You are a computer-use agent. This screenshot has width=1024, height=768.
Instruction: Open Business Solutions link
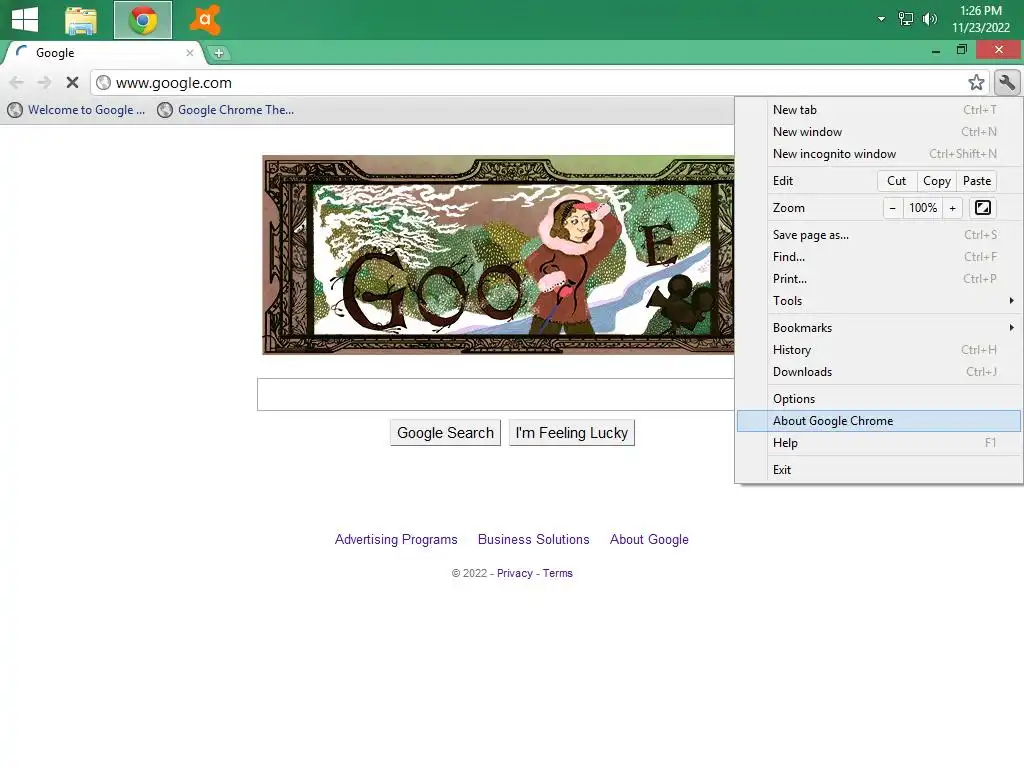pos(534,539)
